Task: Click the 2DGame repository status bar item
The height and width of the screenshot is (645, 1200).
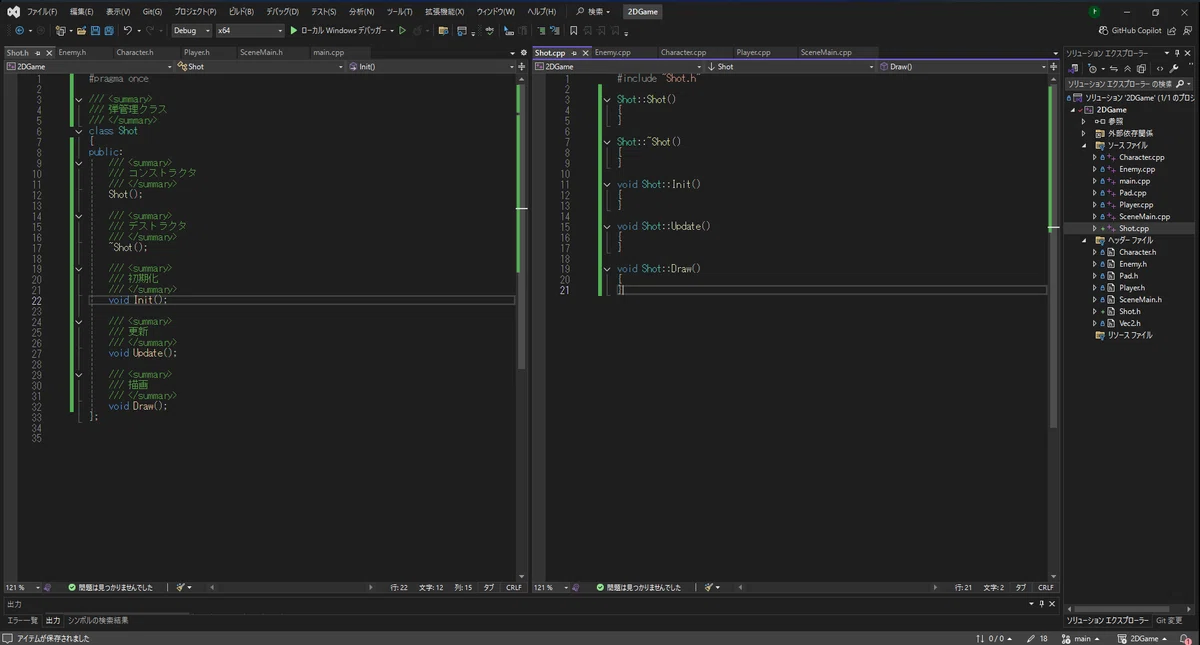Action: tap(1143, 638)
